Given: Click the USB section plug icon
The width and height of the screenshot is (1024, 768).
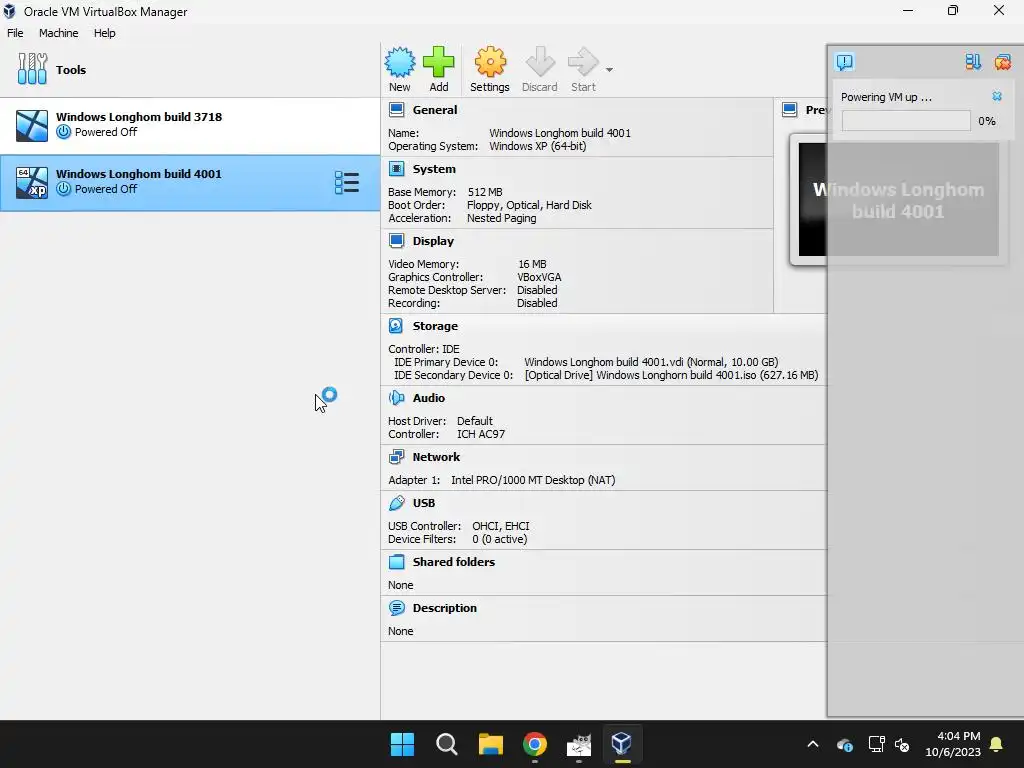Looking at the screenshot, I should tap(396, 503).
